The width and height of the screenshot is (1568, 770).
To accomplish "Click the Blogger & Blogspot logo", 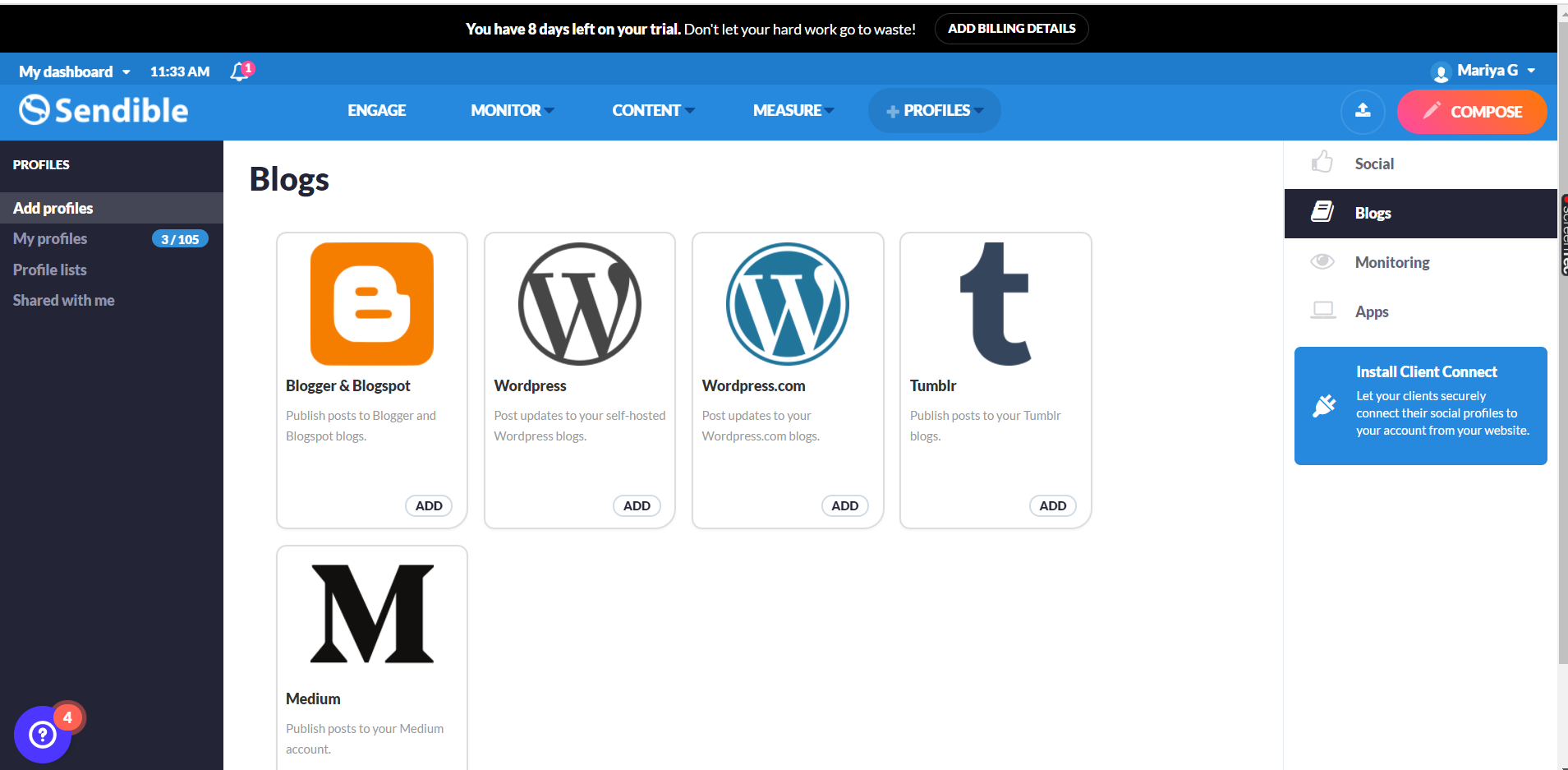I will pyautogui.click(x=372, y=304).
